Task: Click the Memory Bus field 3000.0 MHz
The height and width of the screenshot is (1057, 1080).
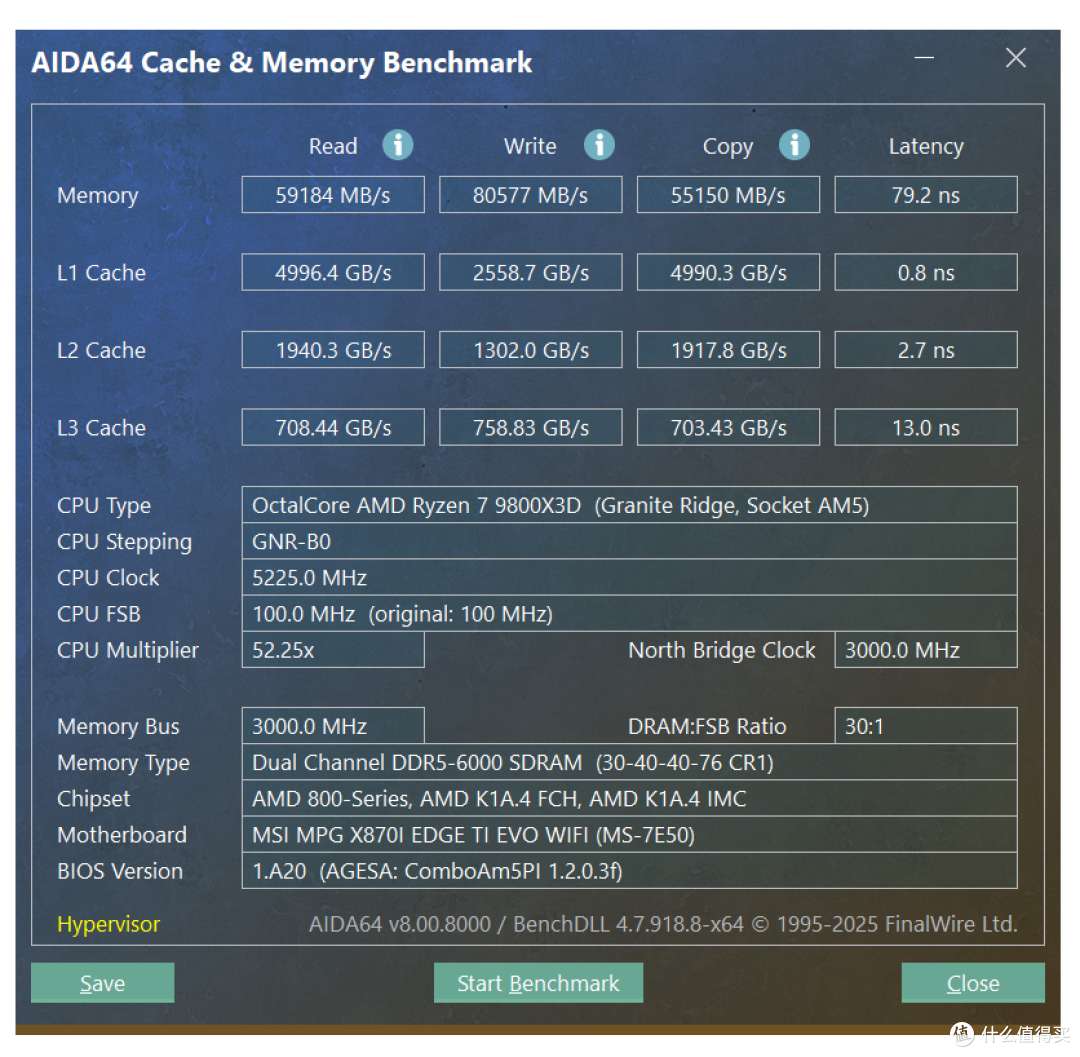Action: tap(333, 726)
